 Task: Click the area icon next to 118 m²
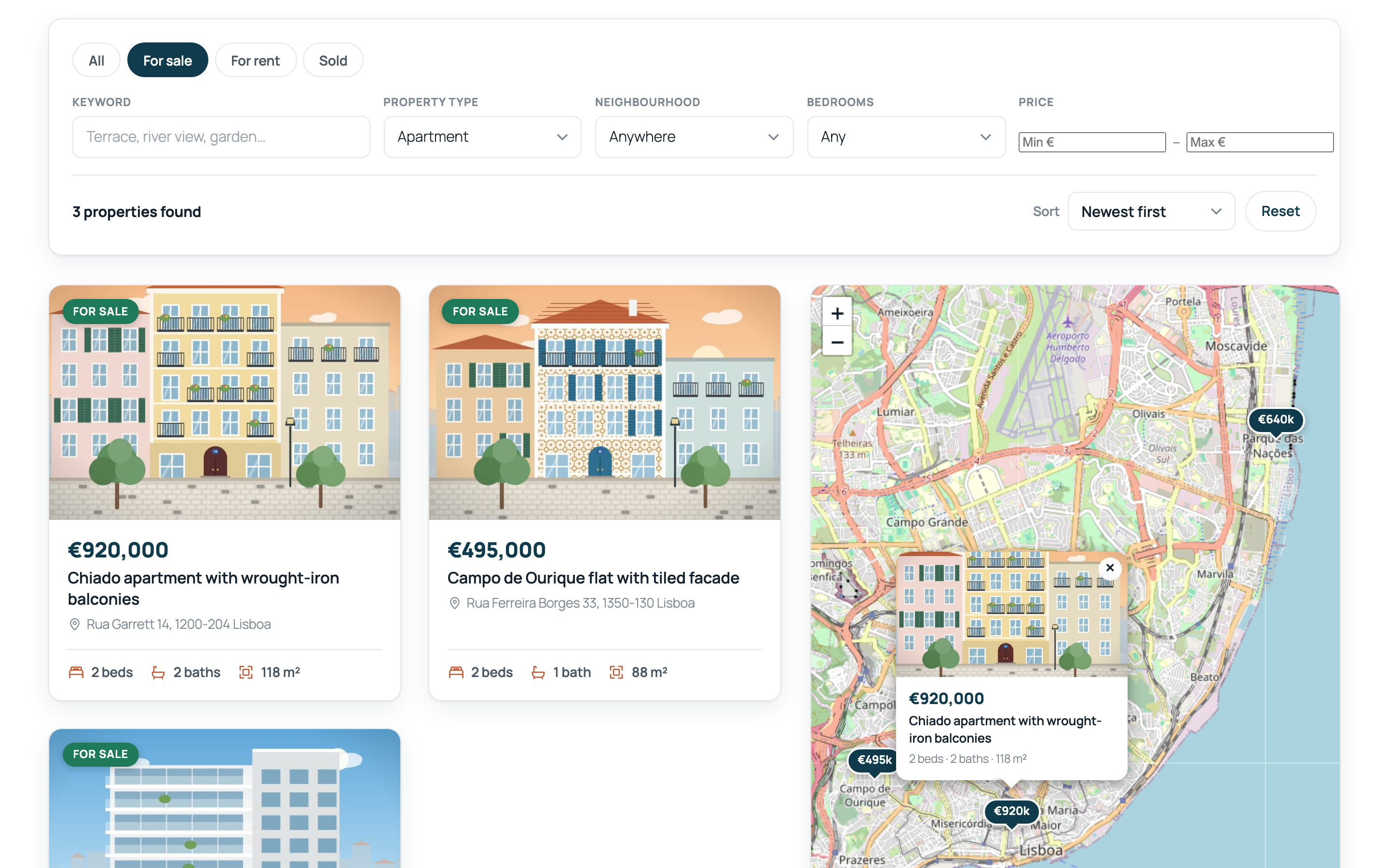click(245, 672)
